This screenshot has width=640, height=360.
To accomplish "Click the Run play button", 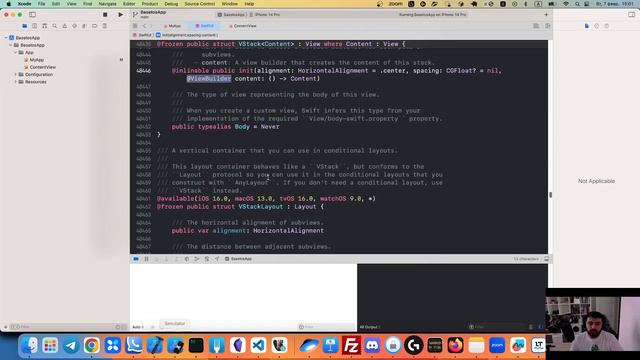I will tap(120, 15).
